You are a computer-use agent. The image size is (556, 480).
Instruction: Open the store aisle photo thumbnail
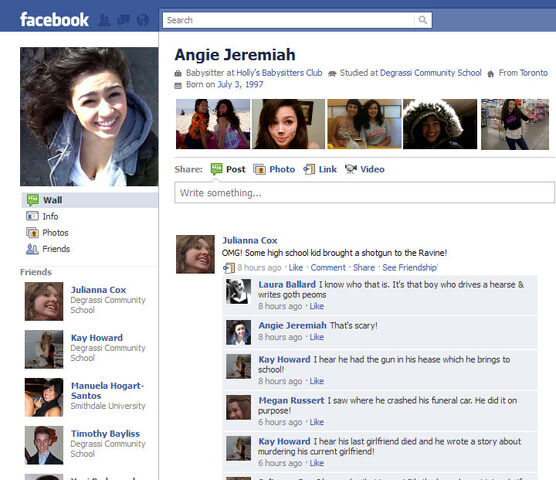[x=515, y=124]
